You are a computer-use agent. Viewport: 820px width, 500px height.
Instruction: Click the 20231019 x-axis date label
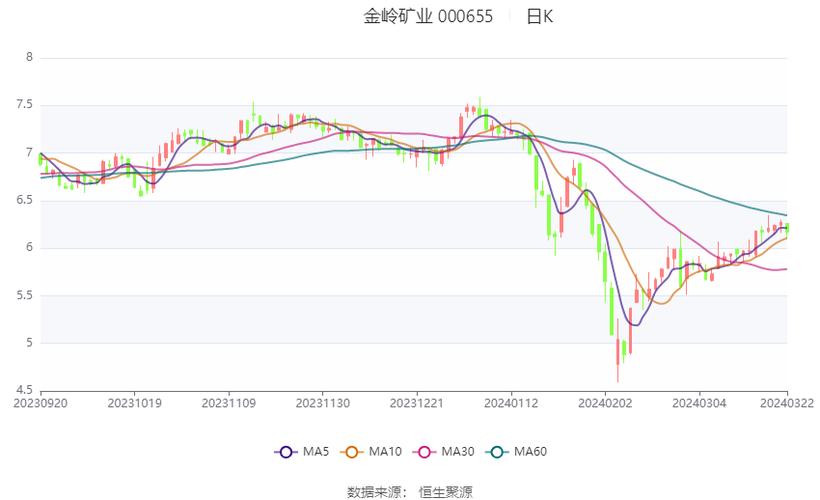tap(134, 403)
